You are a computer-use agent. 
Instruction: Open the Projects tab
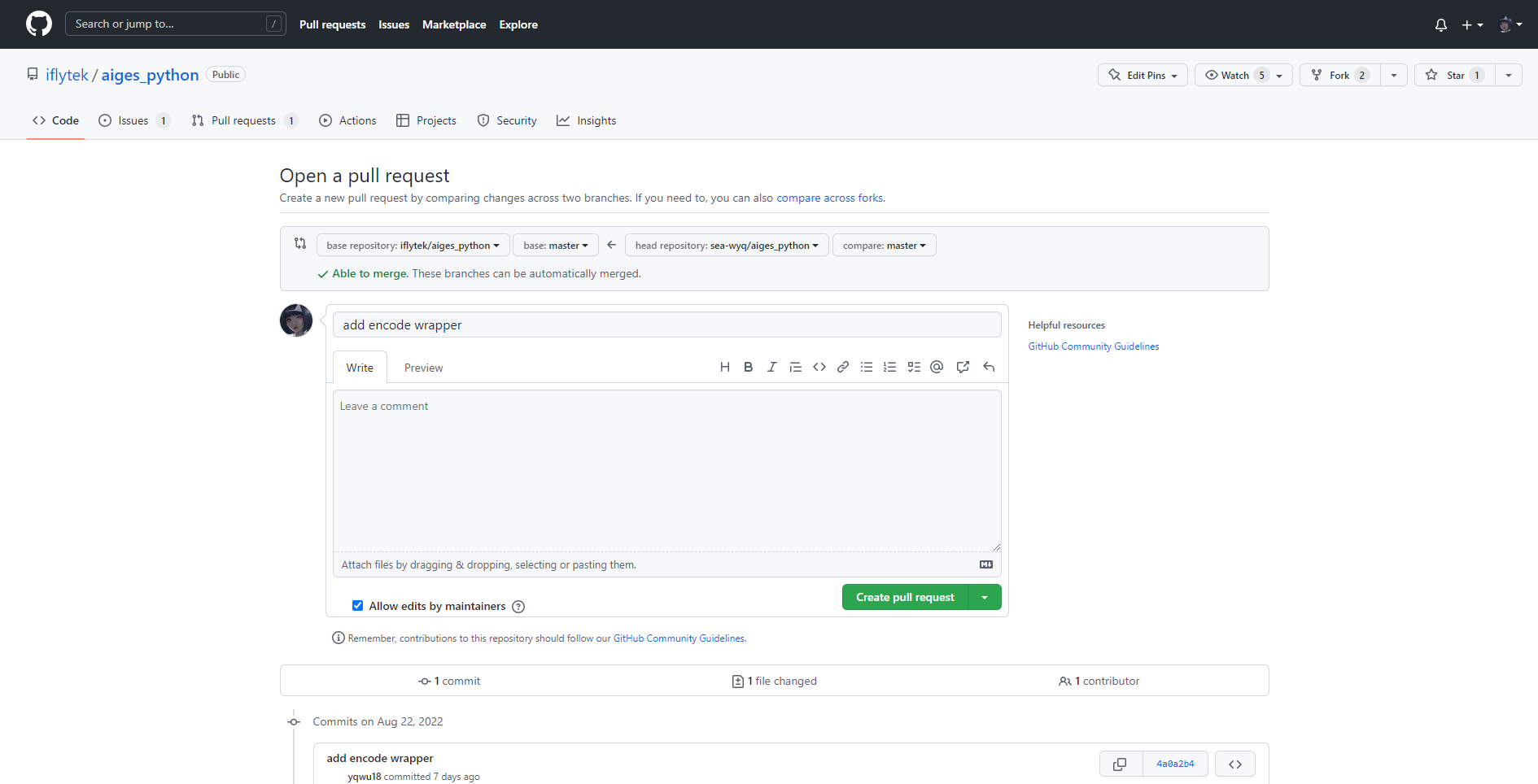coord(426,120)
